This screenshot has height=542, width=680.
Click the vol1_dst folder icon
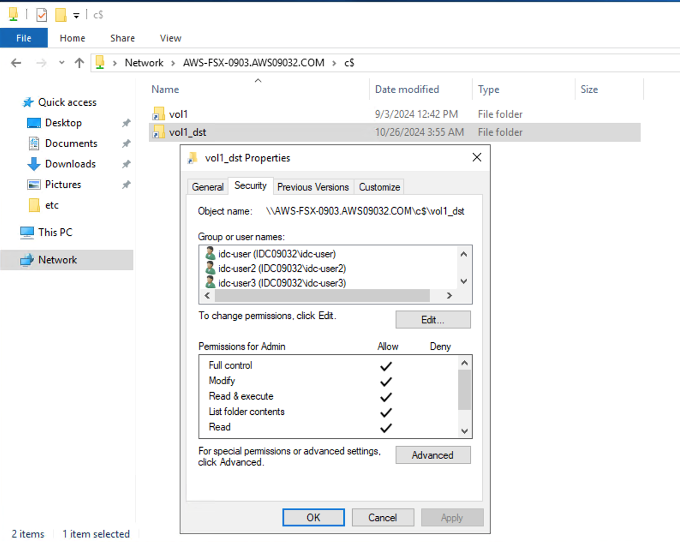click(158, 132)
